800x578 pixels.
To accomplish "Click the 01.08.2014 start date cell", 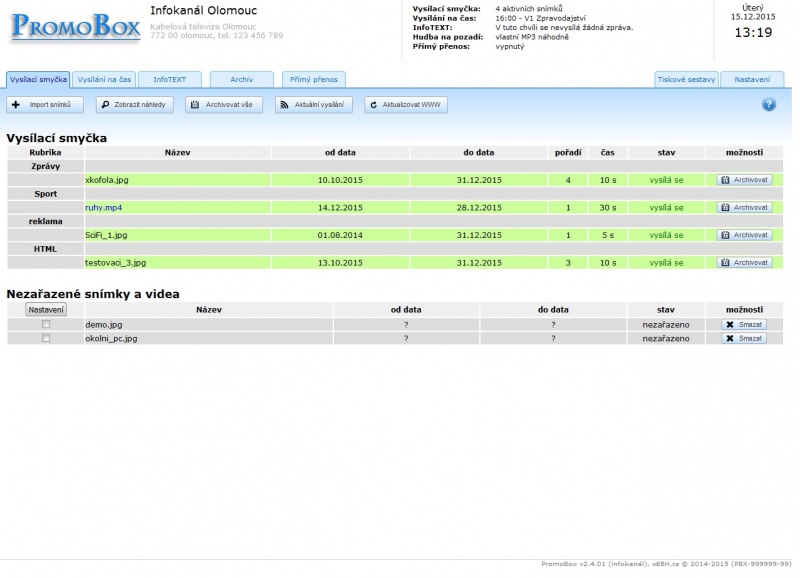I will click(340, 235).
